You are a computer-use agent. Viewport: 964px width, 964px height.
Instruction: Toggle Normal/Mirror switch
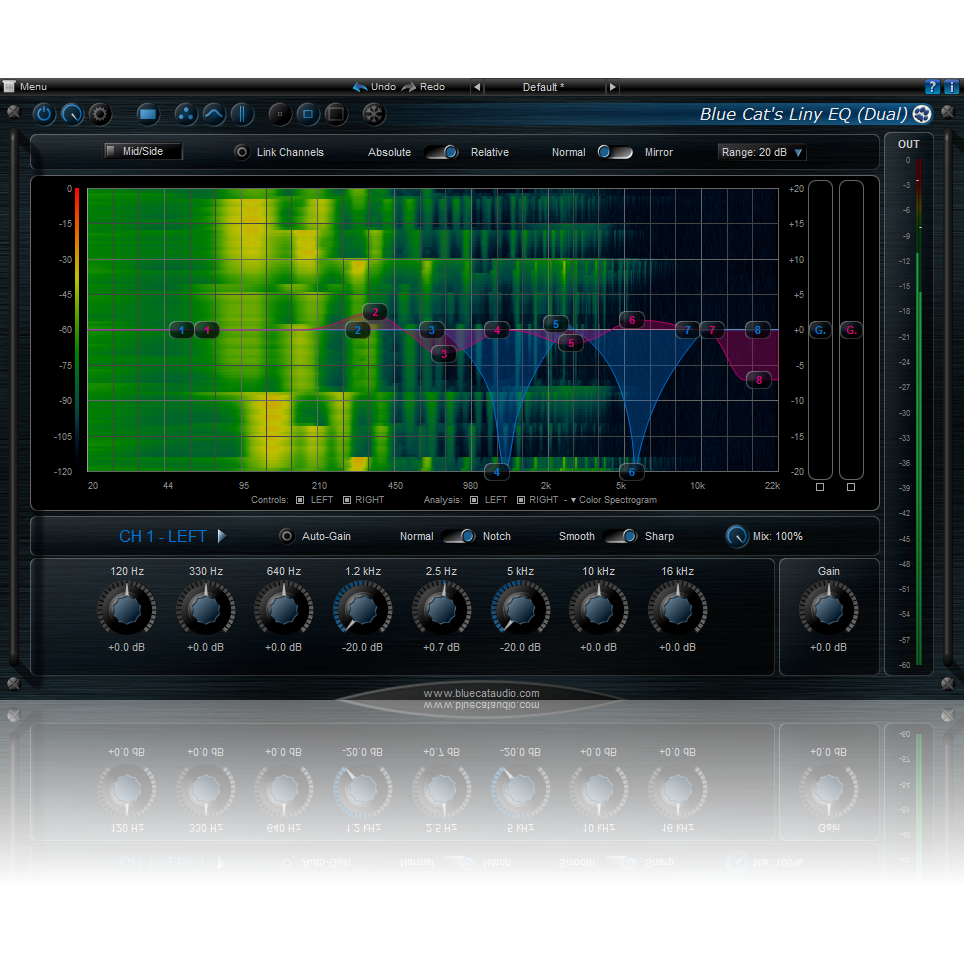click(615, 152)
